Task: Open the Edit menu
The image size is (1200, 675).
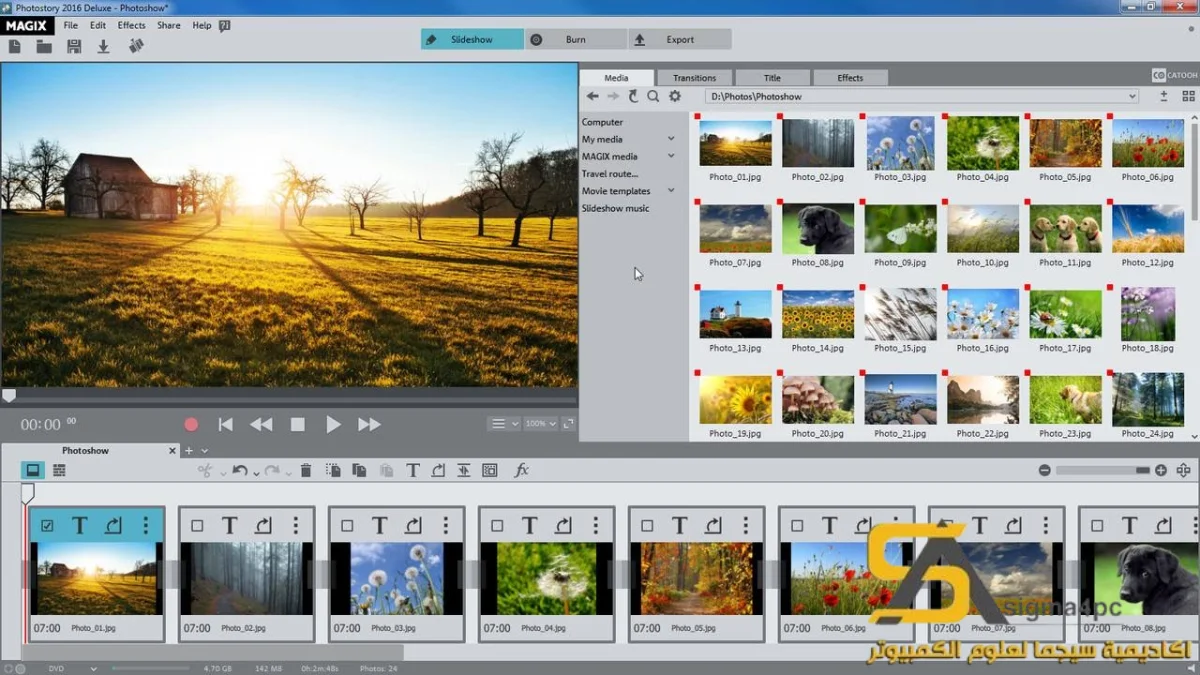Action: click(98, 25)
